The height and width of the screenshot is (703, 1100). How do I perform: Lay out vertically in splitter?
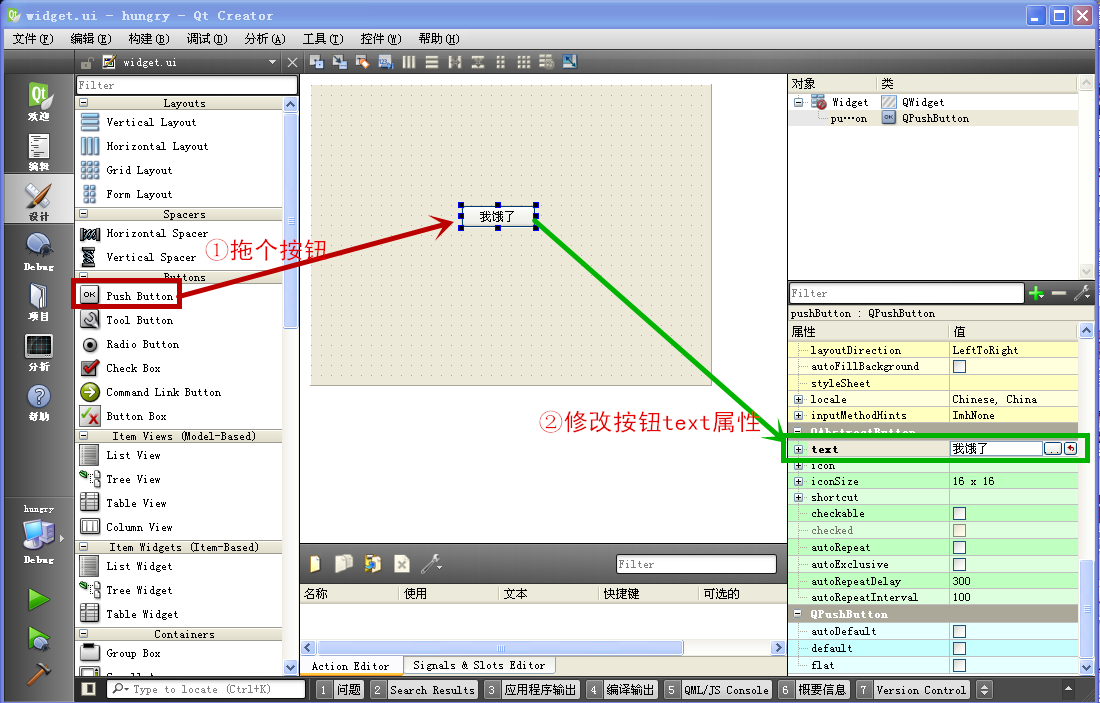click(478, 62)
